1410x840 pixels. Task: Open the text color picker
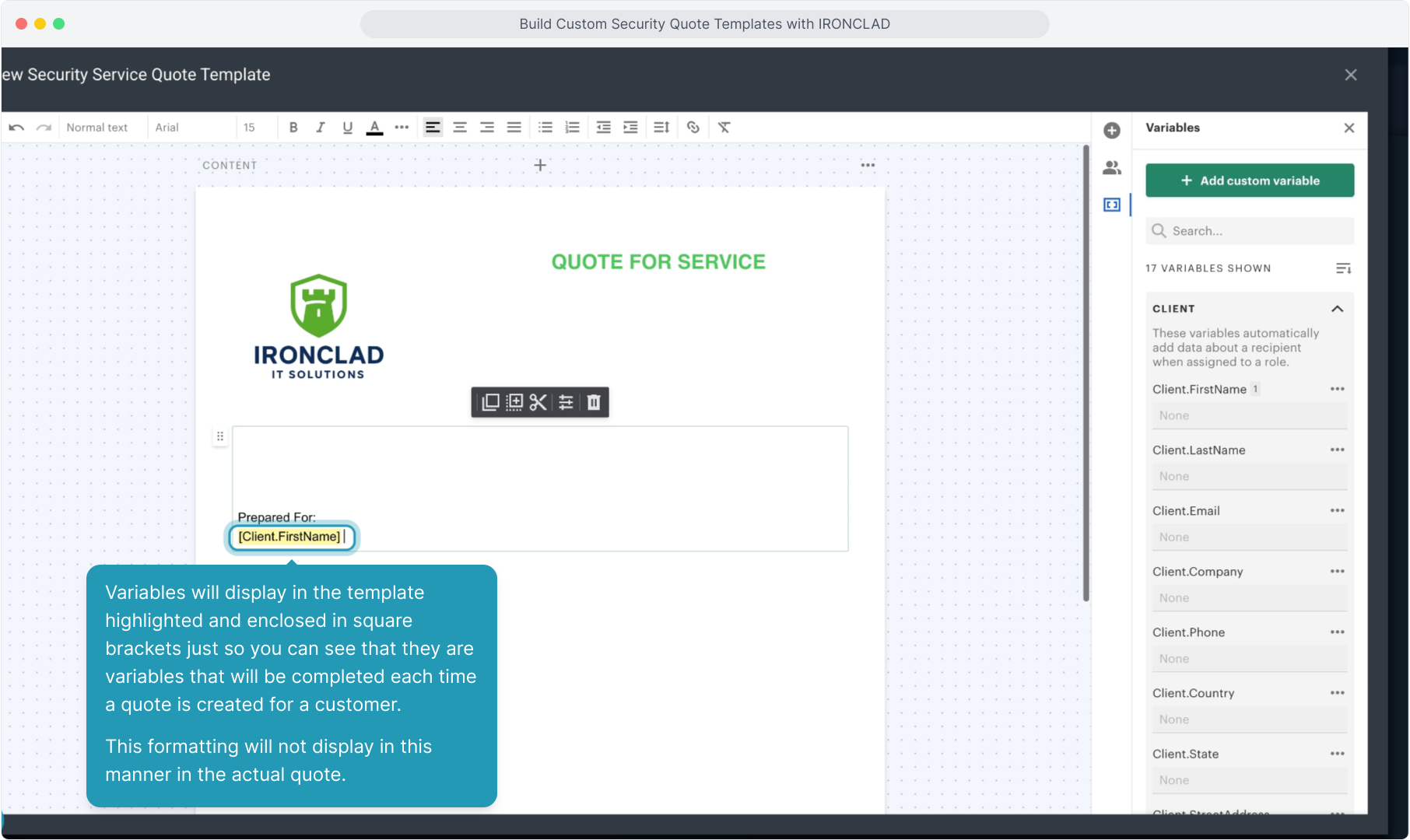[x=374, y=128]
